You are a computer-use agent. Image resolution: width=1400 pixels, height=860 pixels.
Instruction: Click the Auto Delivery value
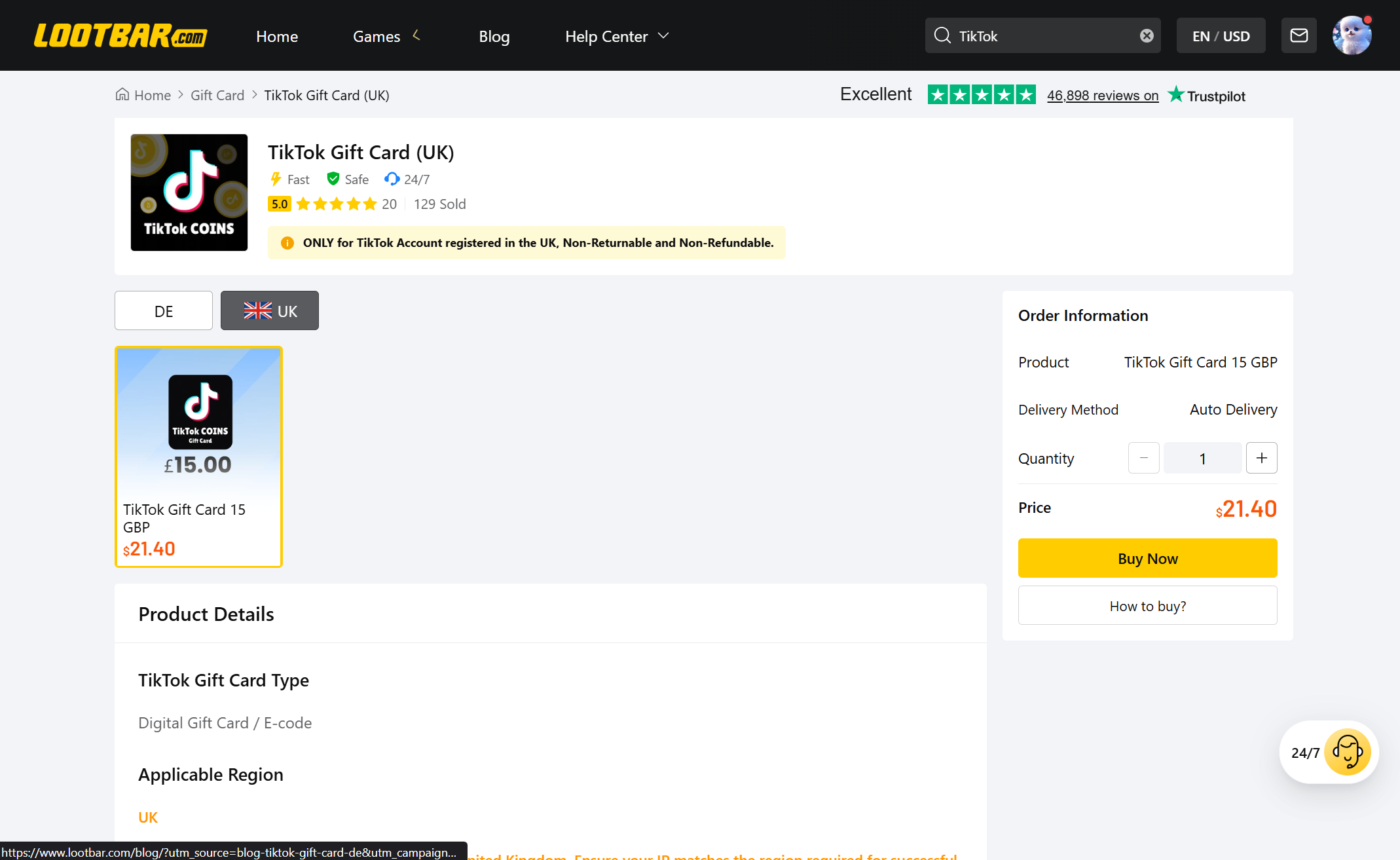click(x=1233, y=409)
